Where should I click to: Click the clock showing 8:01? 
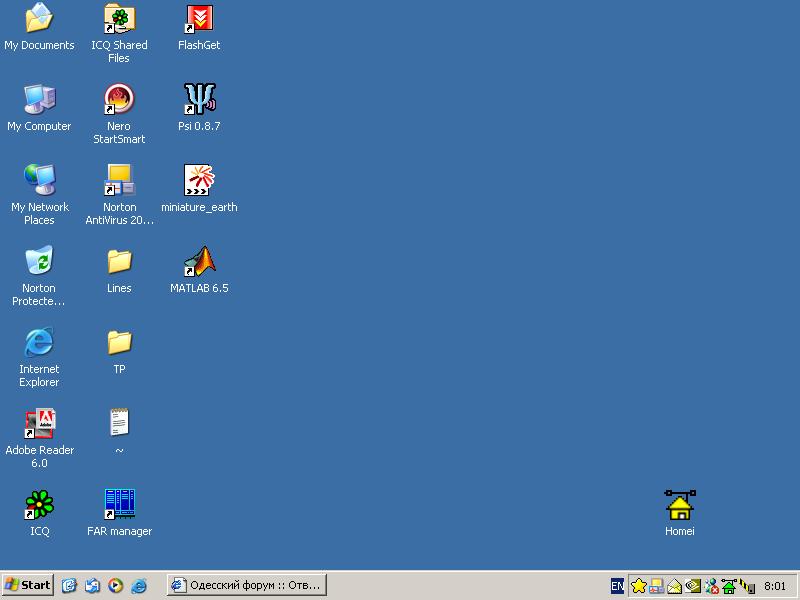coord(775,586)
